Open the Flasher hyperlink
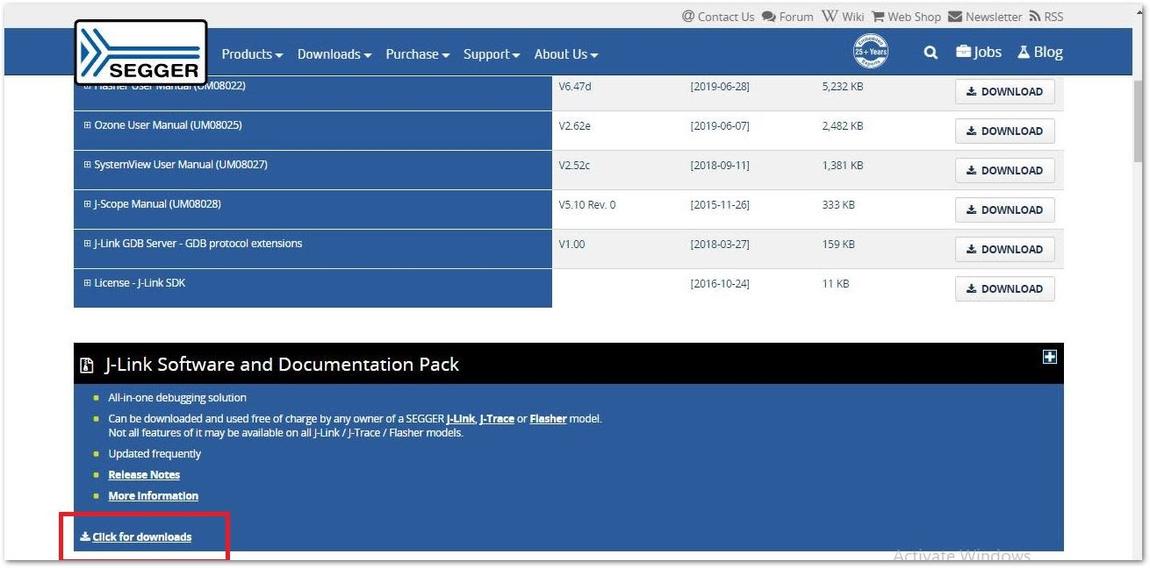This screenshot has width=1150, height=568. point(548,419)
